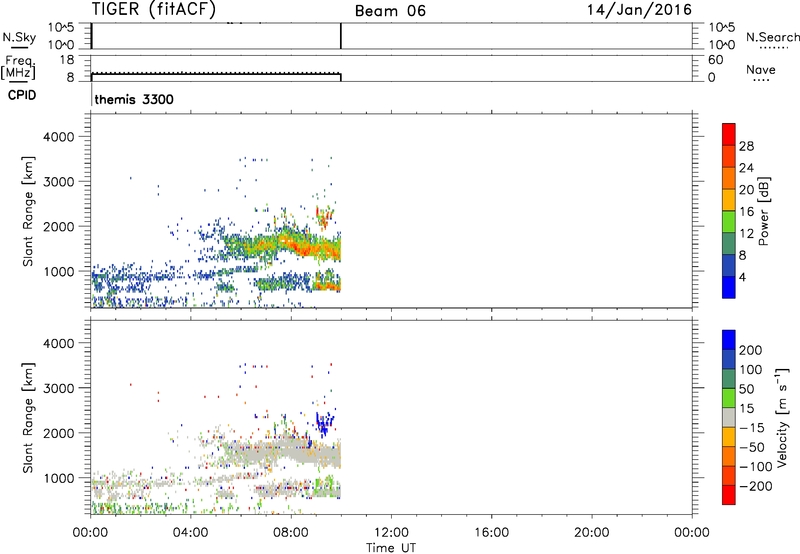Click the power panel 'Slant Range [km]' label

click(x=28, y=211)
